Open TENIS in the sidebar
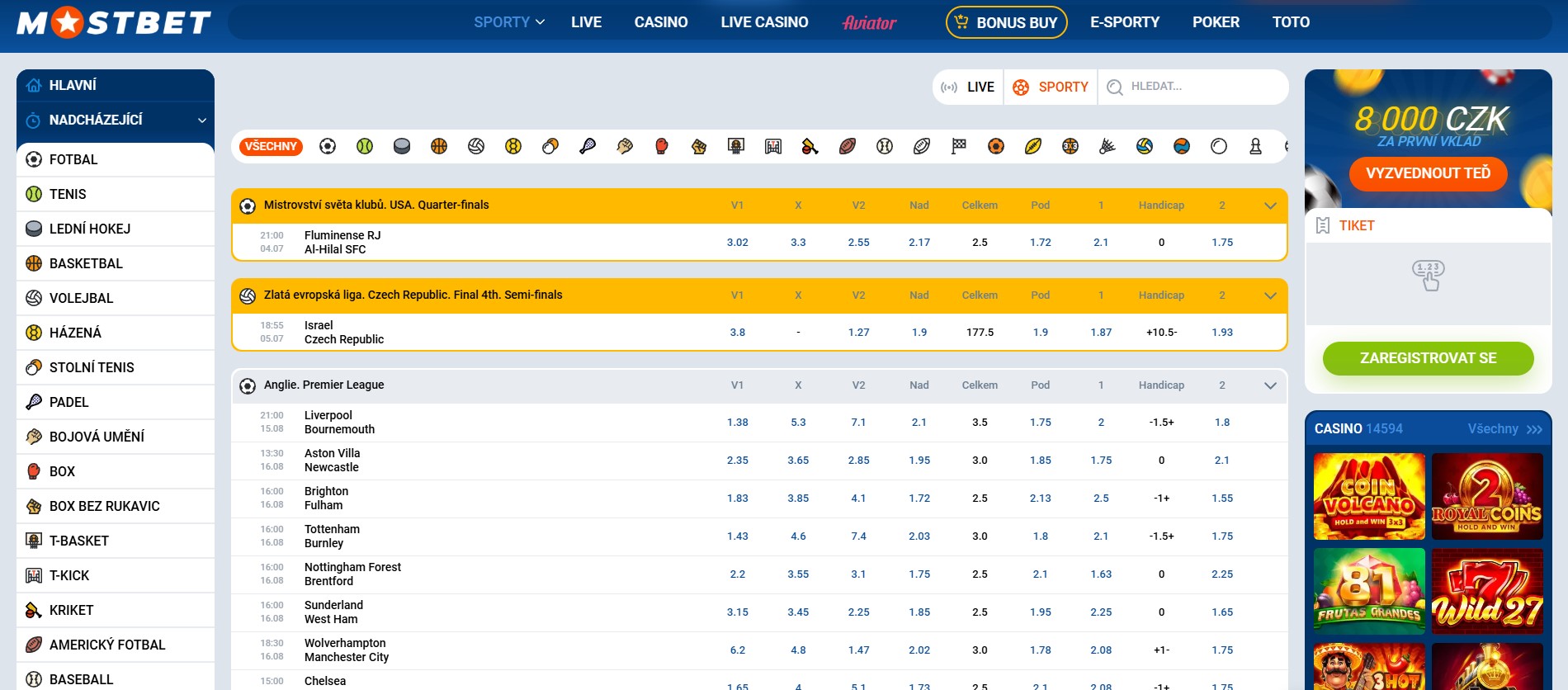 pyautogui.click(x=116, y=194)
